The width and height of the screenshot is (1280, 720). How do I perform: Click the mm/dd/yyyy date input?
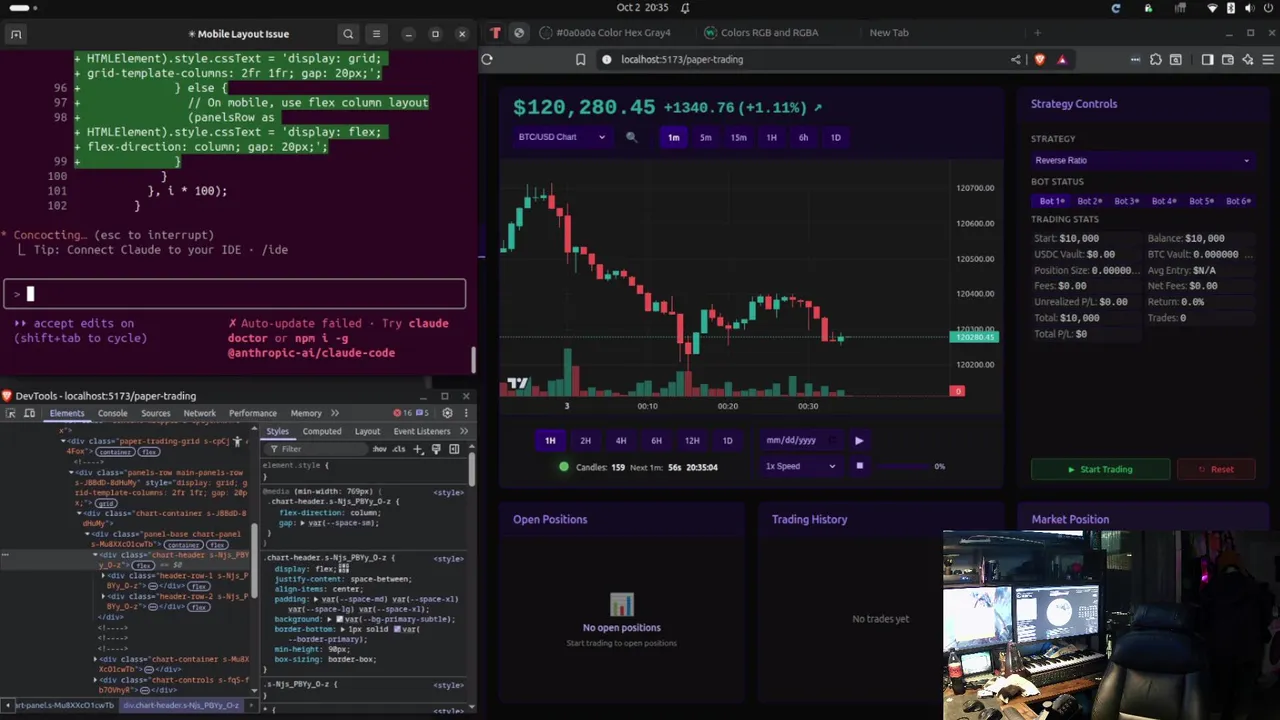[x=801, y=440]
